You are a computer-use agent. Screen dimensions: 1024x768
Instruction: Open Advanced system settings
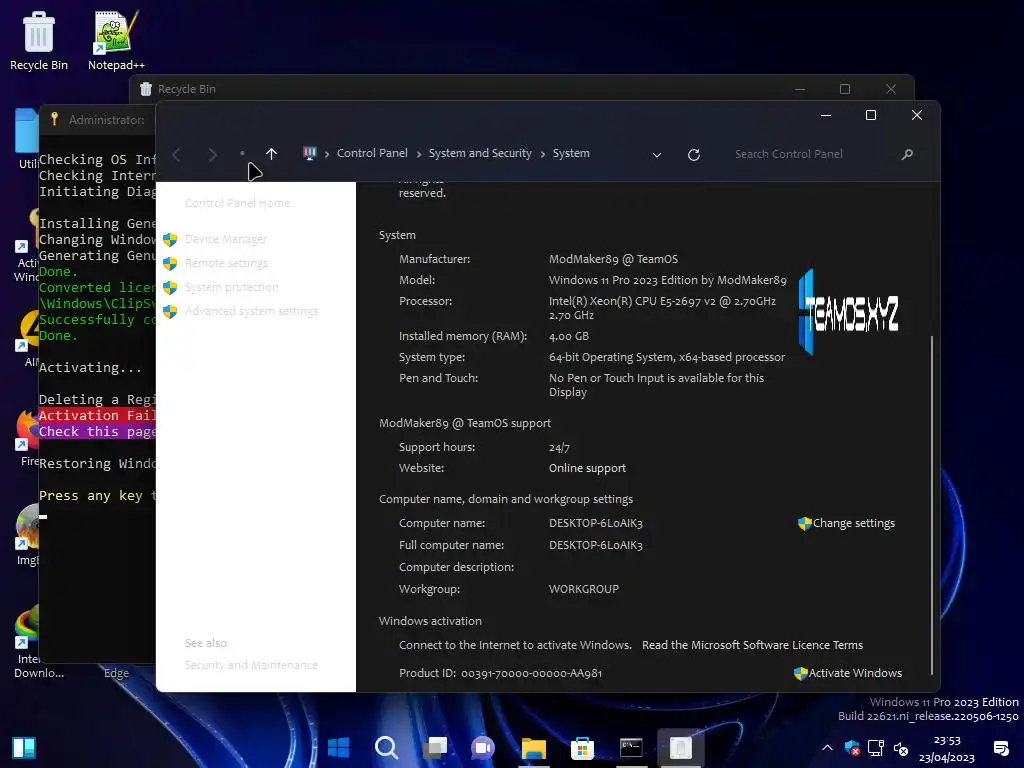pyautogui.click(x=251, y=311)
